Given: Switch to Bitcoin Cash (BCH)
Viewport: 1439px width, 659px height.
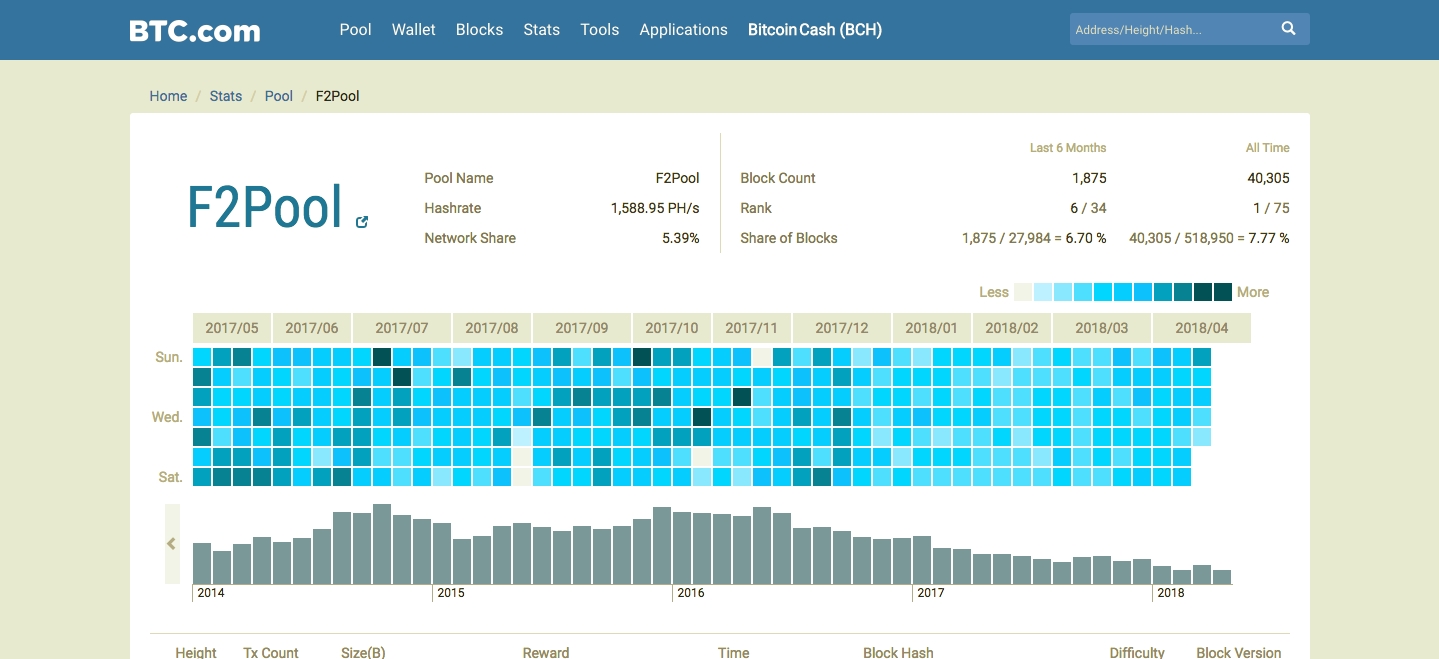Looking at the screenshot, I should tap(815, 30).
